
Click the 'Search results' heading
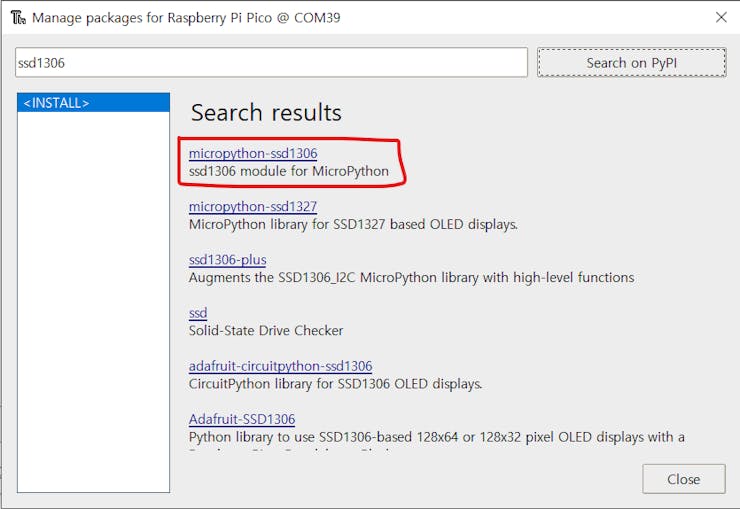[266, 113]
